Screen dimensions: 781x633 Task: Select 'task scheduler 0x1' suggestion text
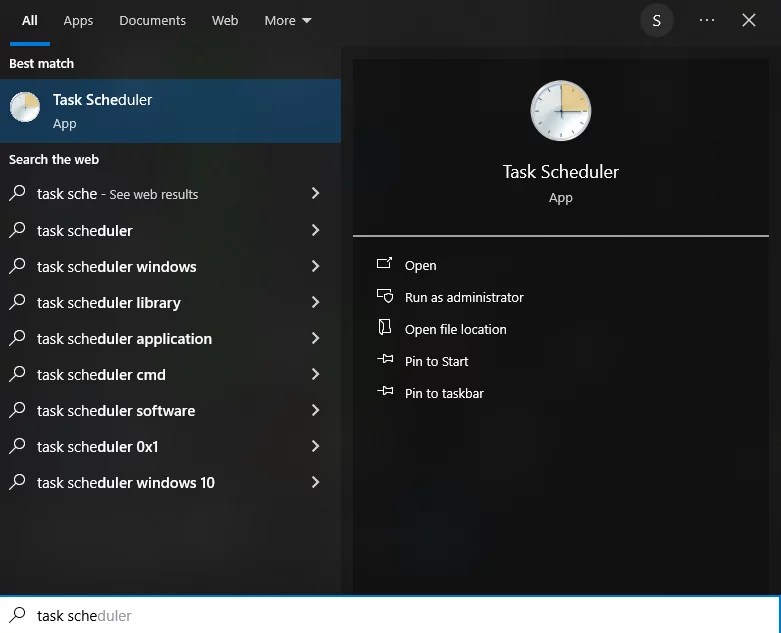pos(98,447)
